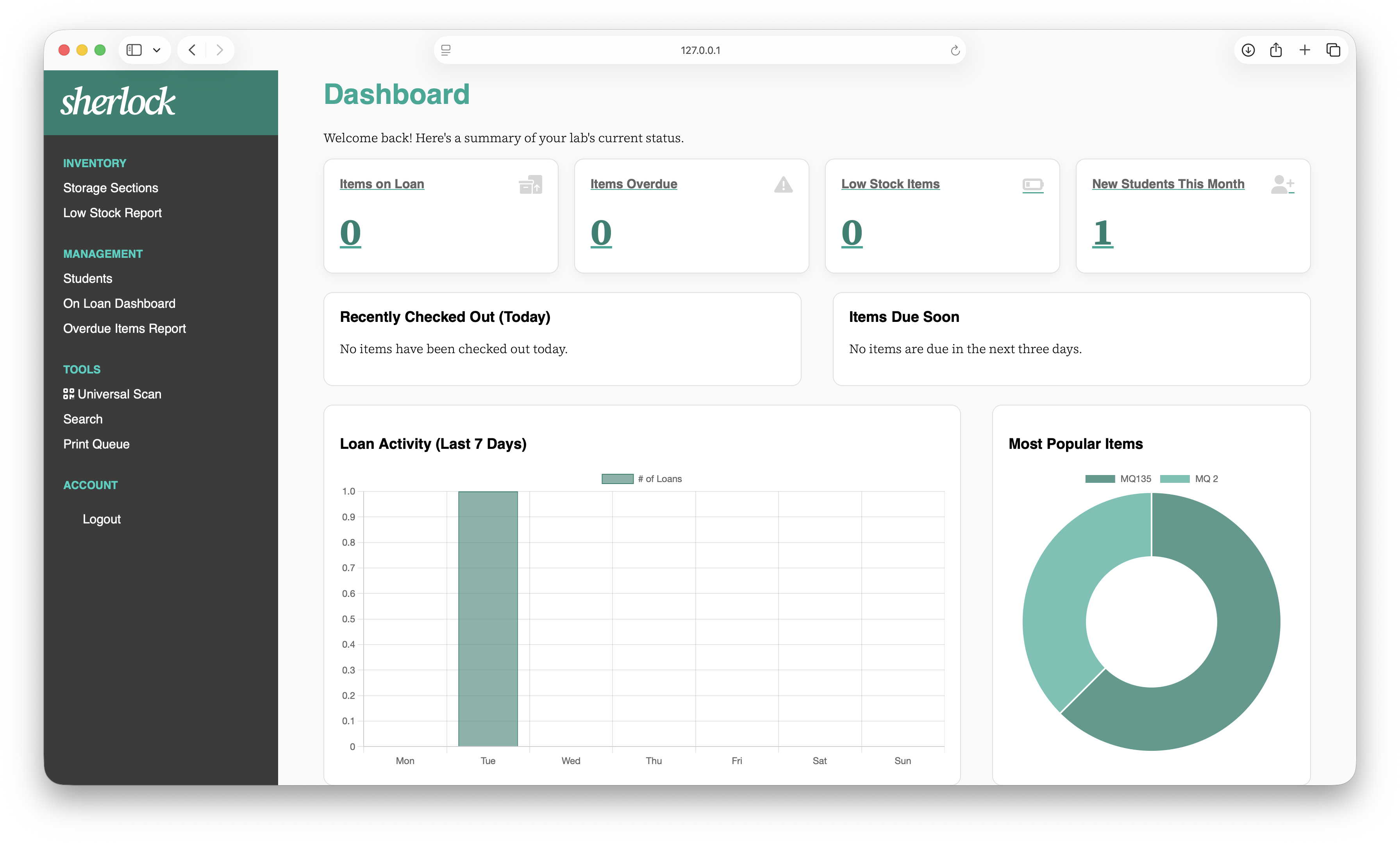The width and height of the screenshot is (1400, 843).
Task: Click the loan card's checkout icon
Action: tap(530, 184)
